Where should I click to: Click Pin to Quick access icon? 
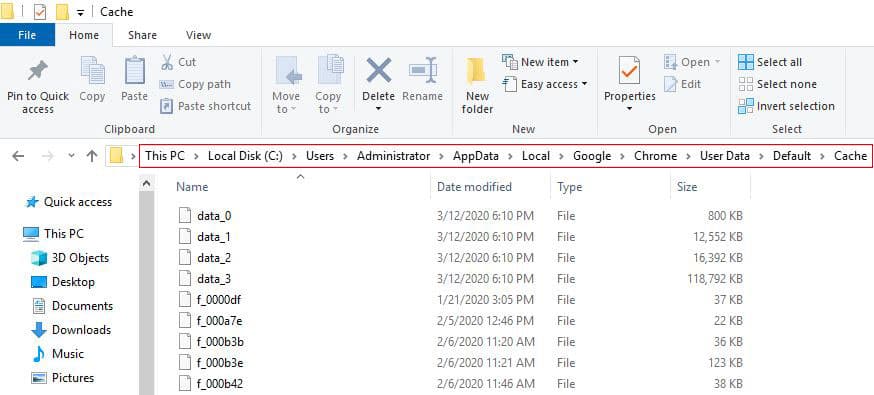pyautogui.click(x=38, y=71)
